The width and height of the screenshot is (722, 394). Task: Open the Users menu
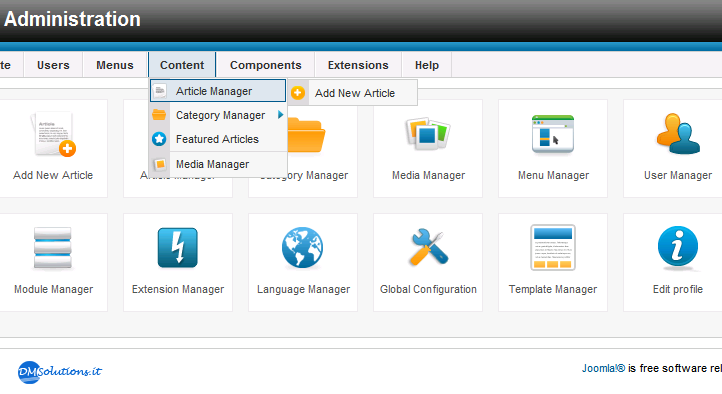pyautogui.click(x=53, y=65)
